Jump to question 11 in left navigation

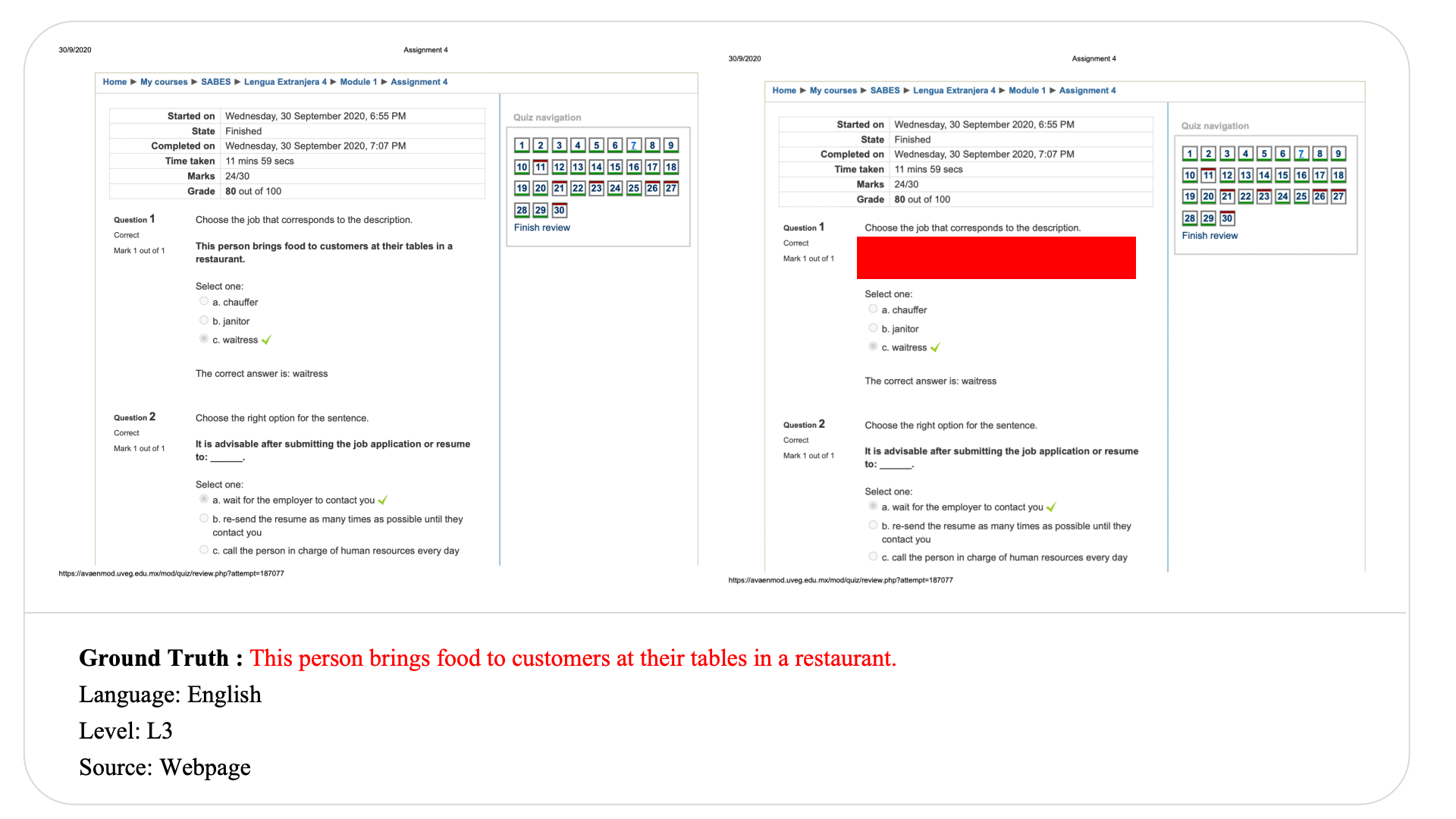pyautogui.click(x=540, y=167)
